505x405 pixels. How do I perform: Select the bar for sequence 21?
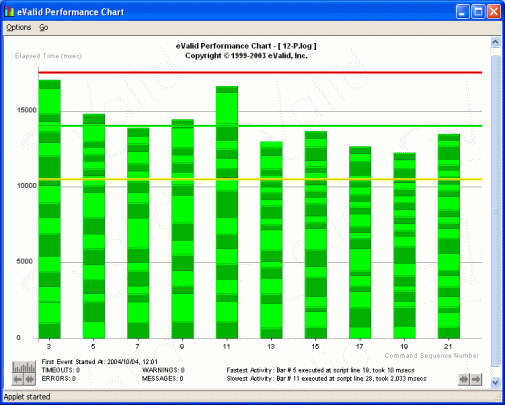click(x=449, y=236)
